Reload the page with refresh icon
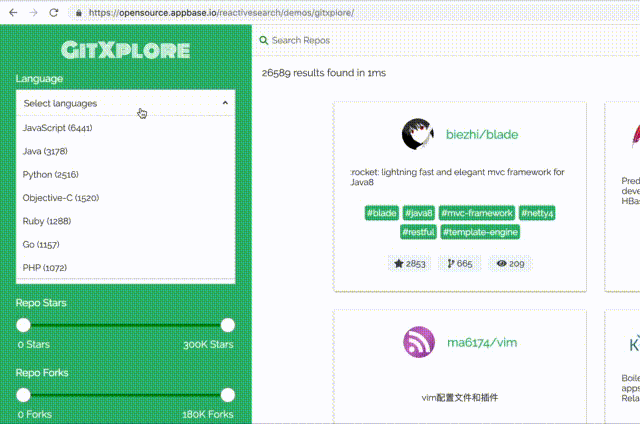The width and height of the screenshot is (640, 424). click(54, 13)
